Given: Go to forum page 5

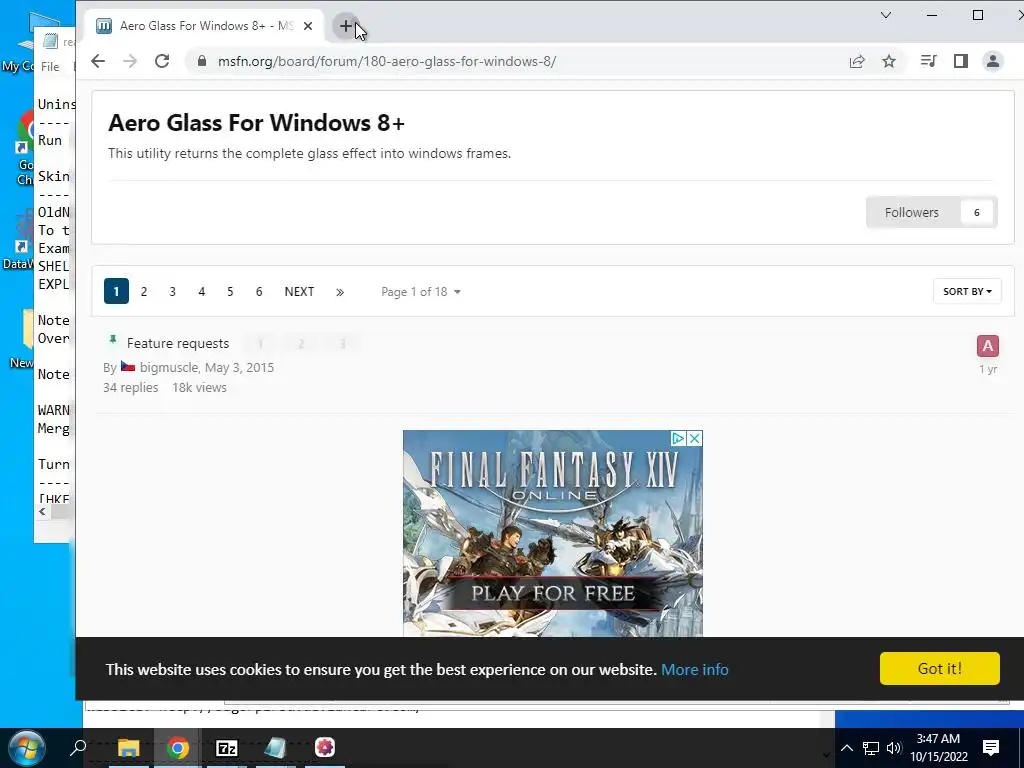Looking at the screenshot, I should [230, 291].
